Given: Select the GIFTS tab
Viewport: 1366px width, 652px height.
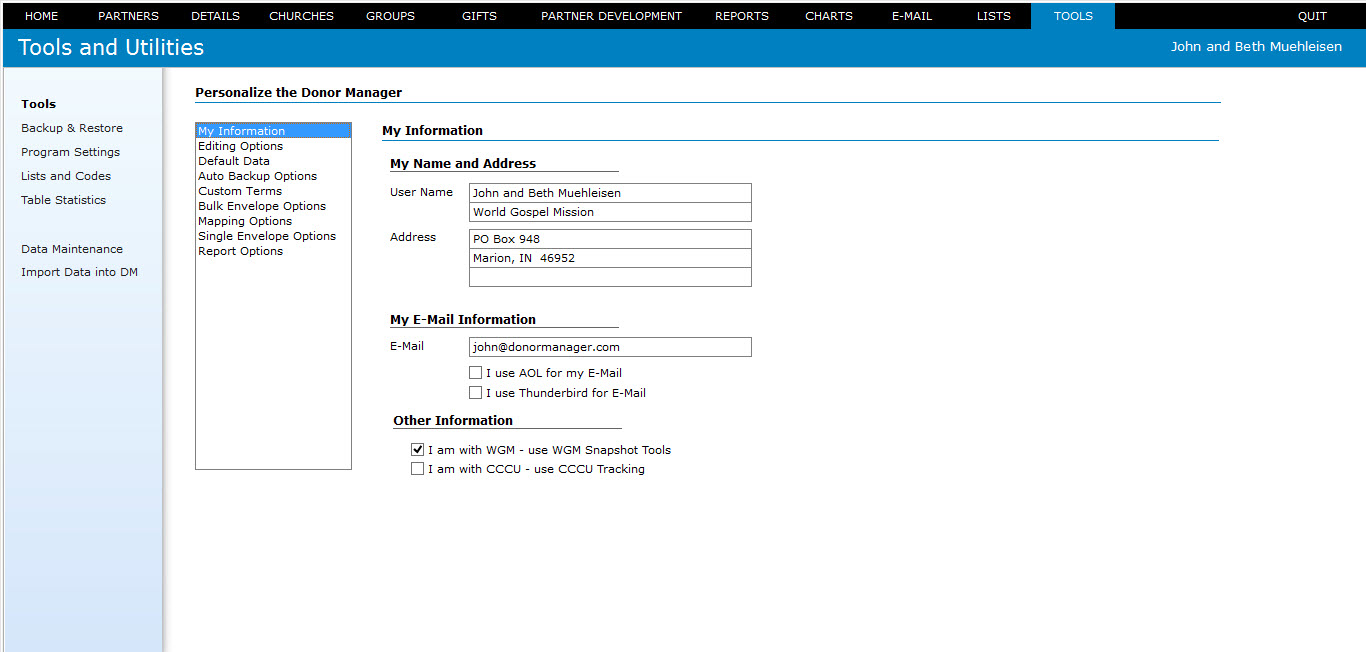Looking at the screenshot, I should point(479,16).
